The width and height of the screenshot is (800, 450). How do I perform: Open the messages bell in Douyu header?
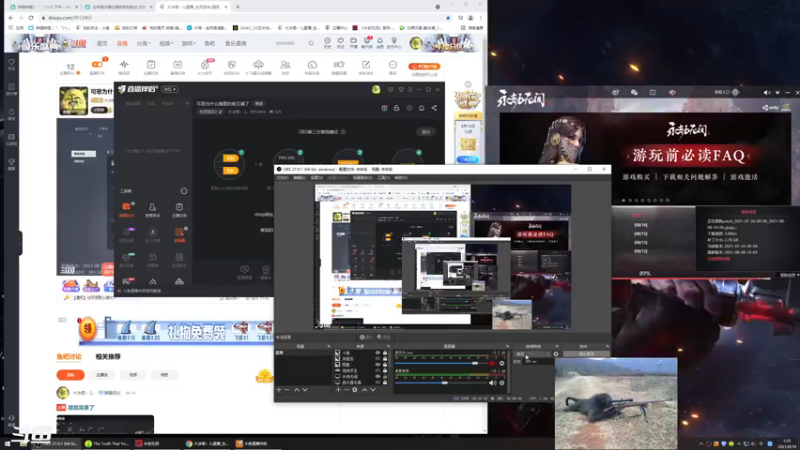(380, 42)
